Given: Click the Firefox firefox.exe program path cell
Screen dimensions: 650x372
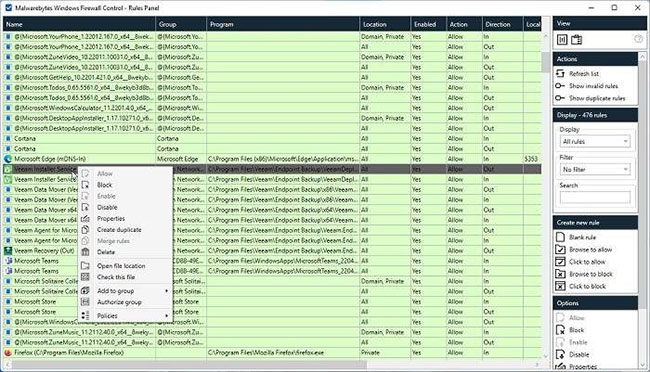Looking at the screenshot, I should point(283,353).
